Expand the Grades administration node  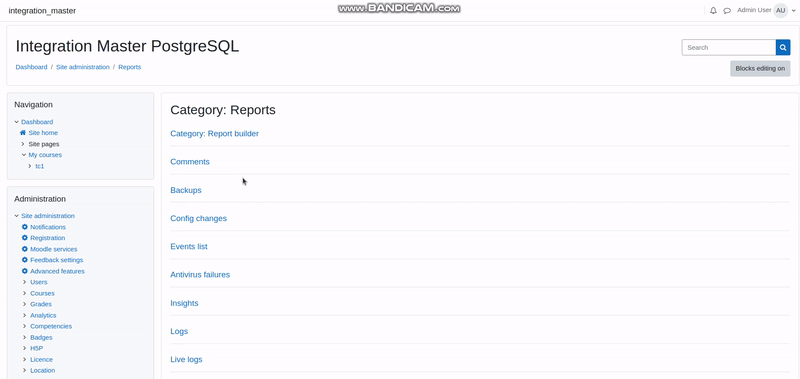coord(24,304)
